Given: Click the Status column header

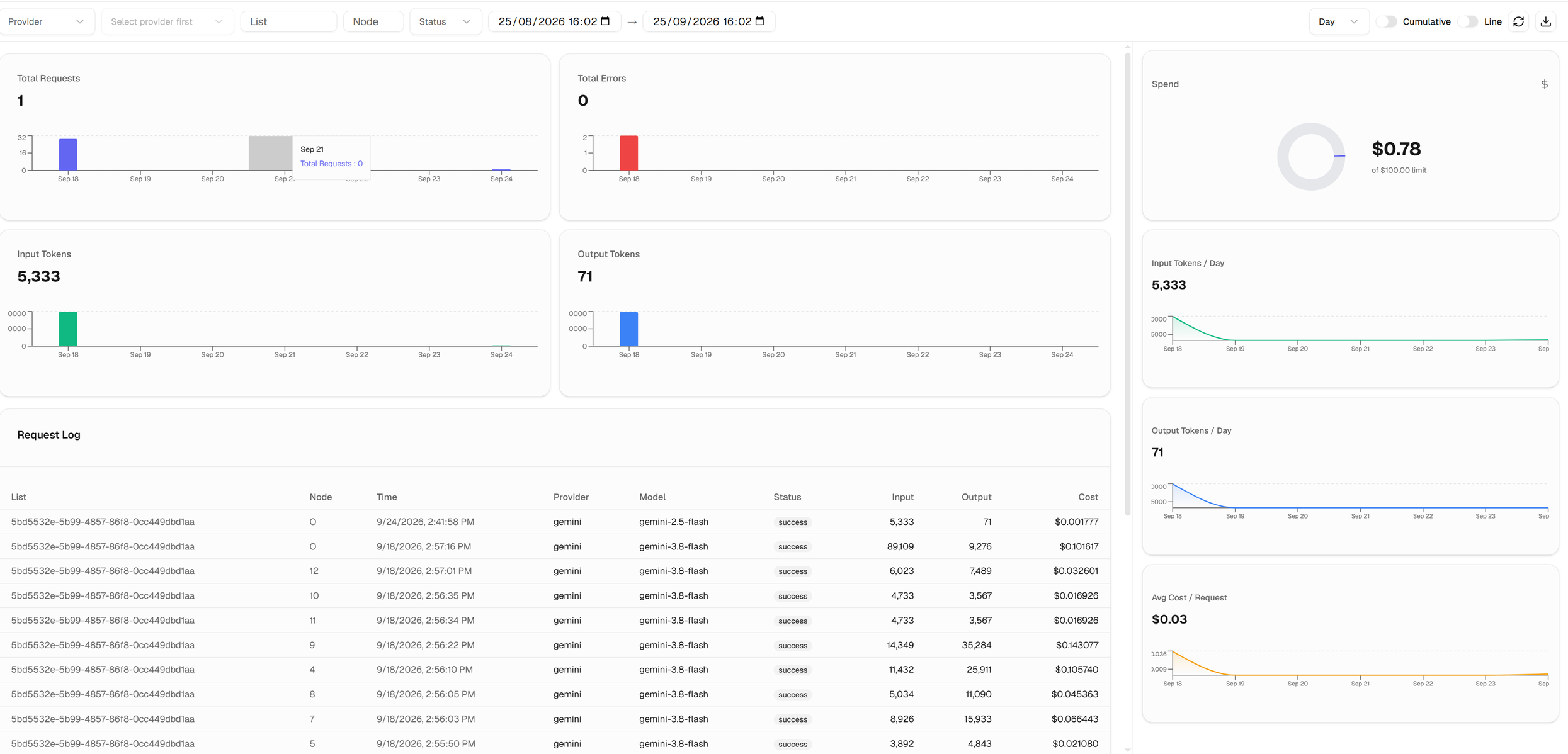Looking at the screenshot, I should pyautogui.click(x=787, y=497).
